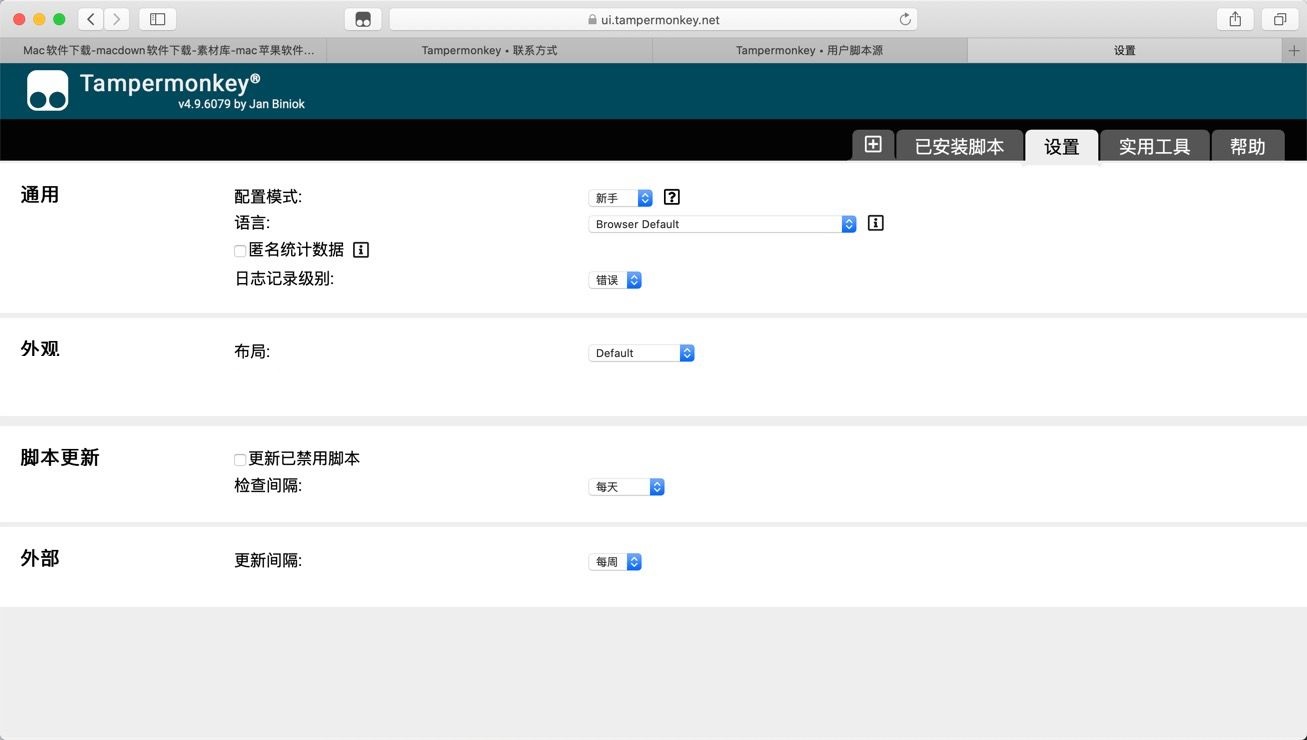Viewport: 1307px width, 740px height.
Task: Click the question mark help icon beside 配置模式
Action: [x=671, y=197]
